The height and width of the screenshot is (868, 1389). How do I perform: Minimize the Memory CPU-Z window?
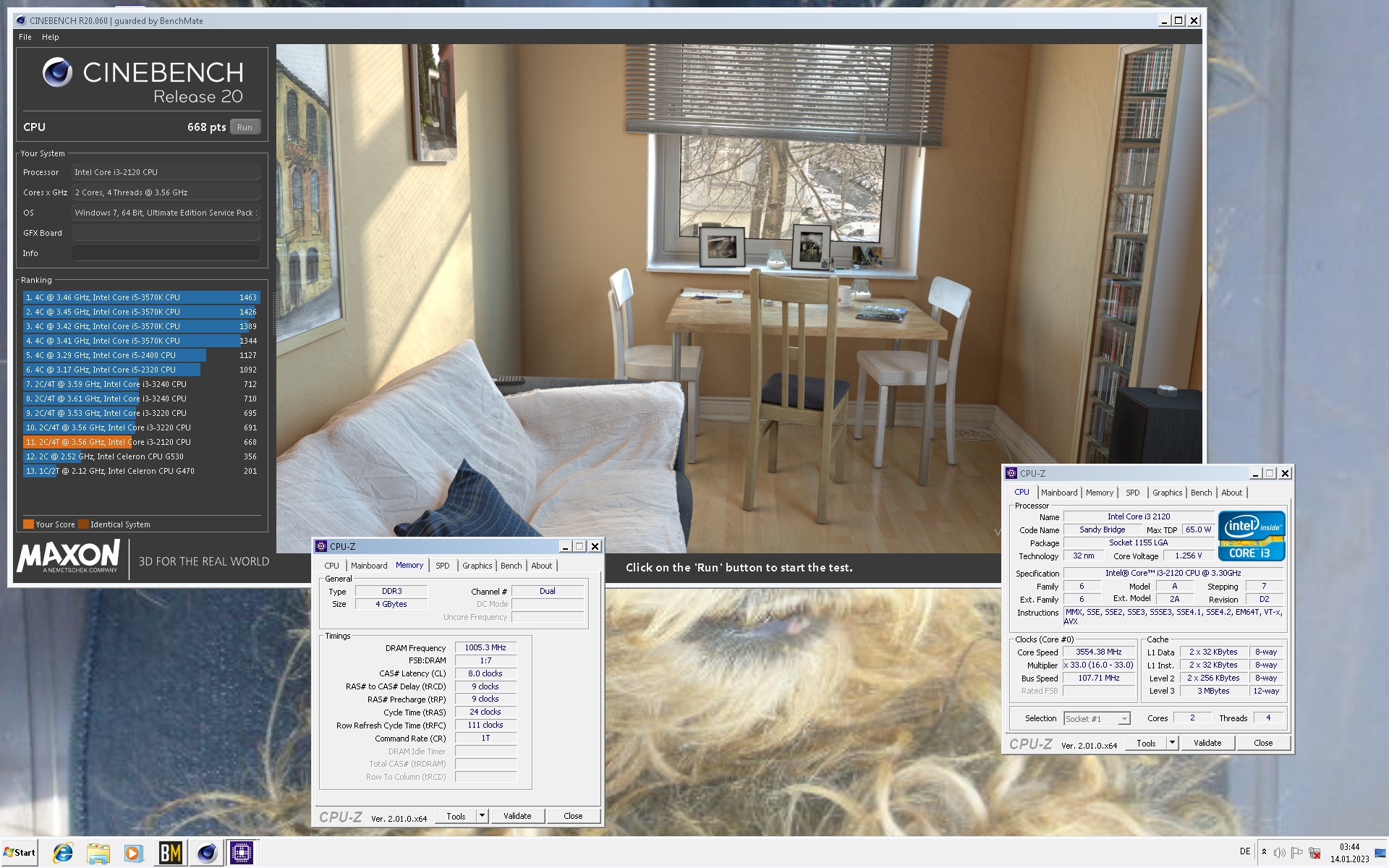coord(566,546)
